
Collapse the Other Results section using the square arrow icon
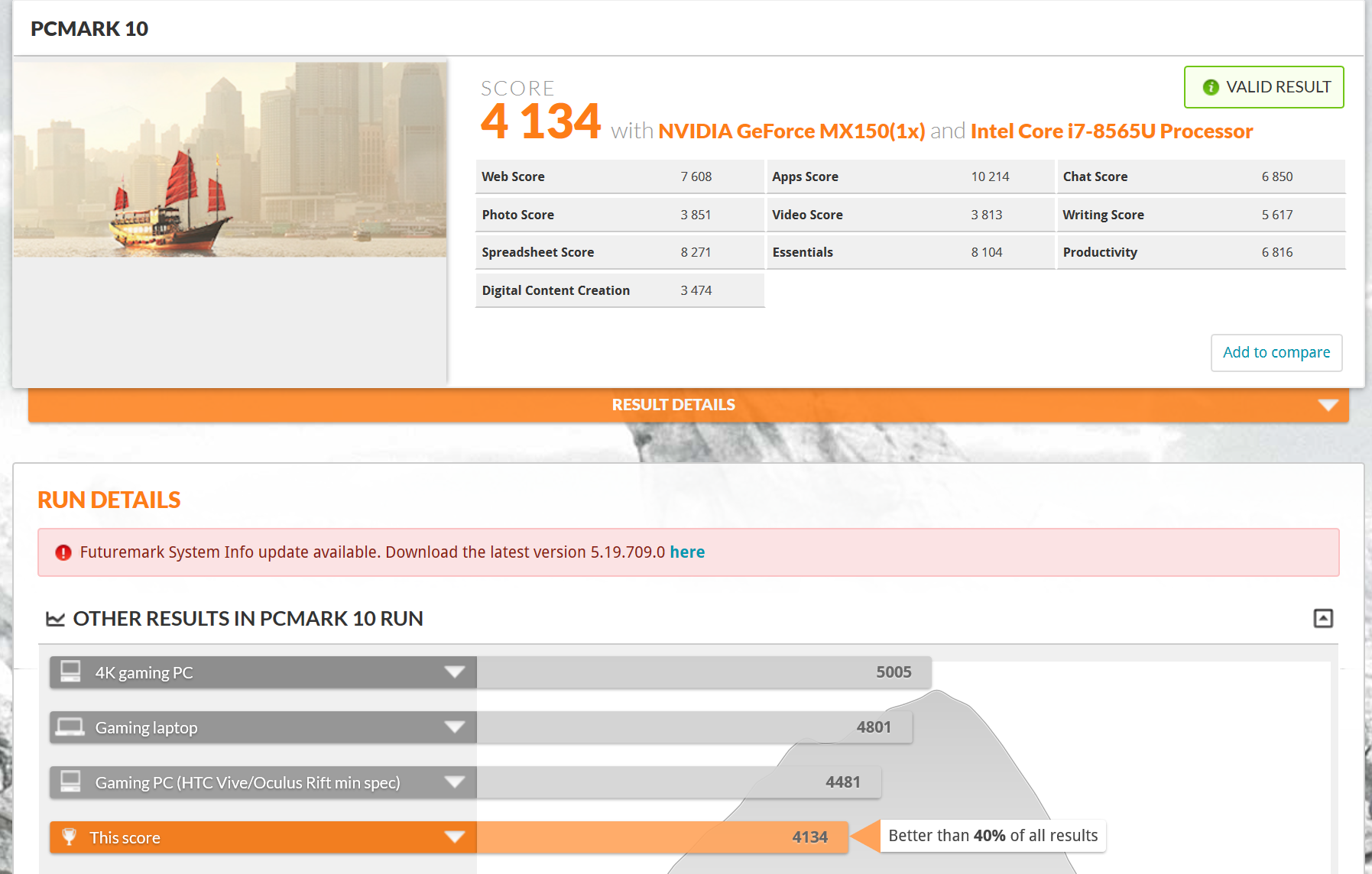(x=1323, y=618)
